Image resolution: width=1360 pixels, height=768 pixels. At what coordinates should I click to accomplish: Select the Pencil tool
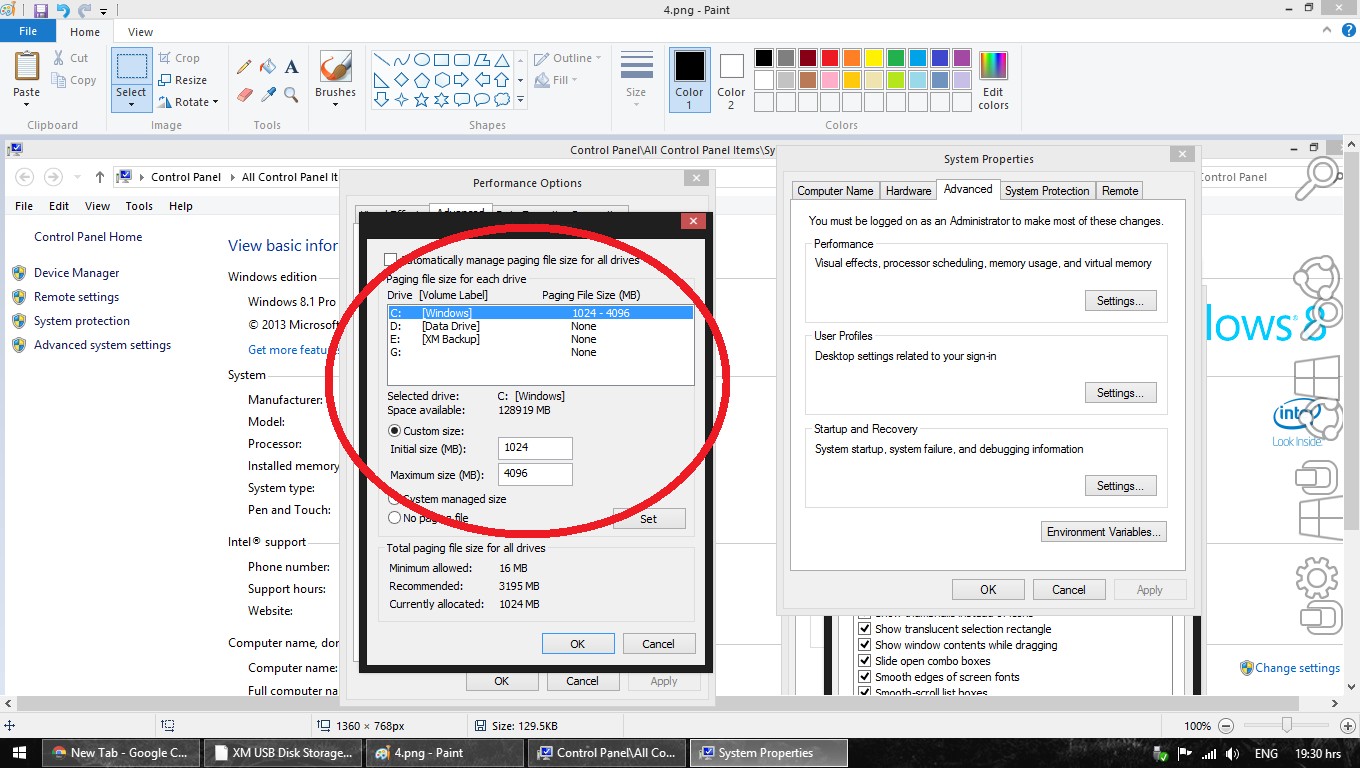(244, 67)
